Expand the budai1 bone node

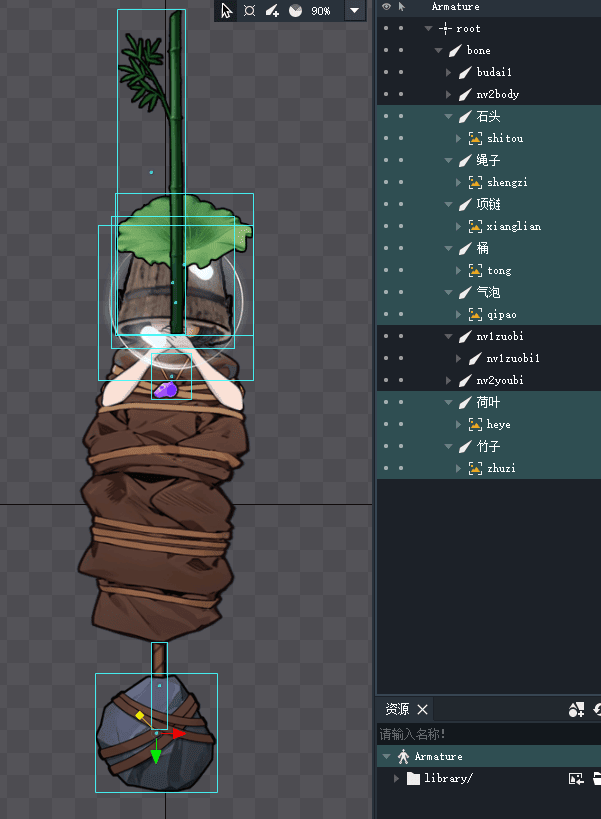[x=449, y=72]
